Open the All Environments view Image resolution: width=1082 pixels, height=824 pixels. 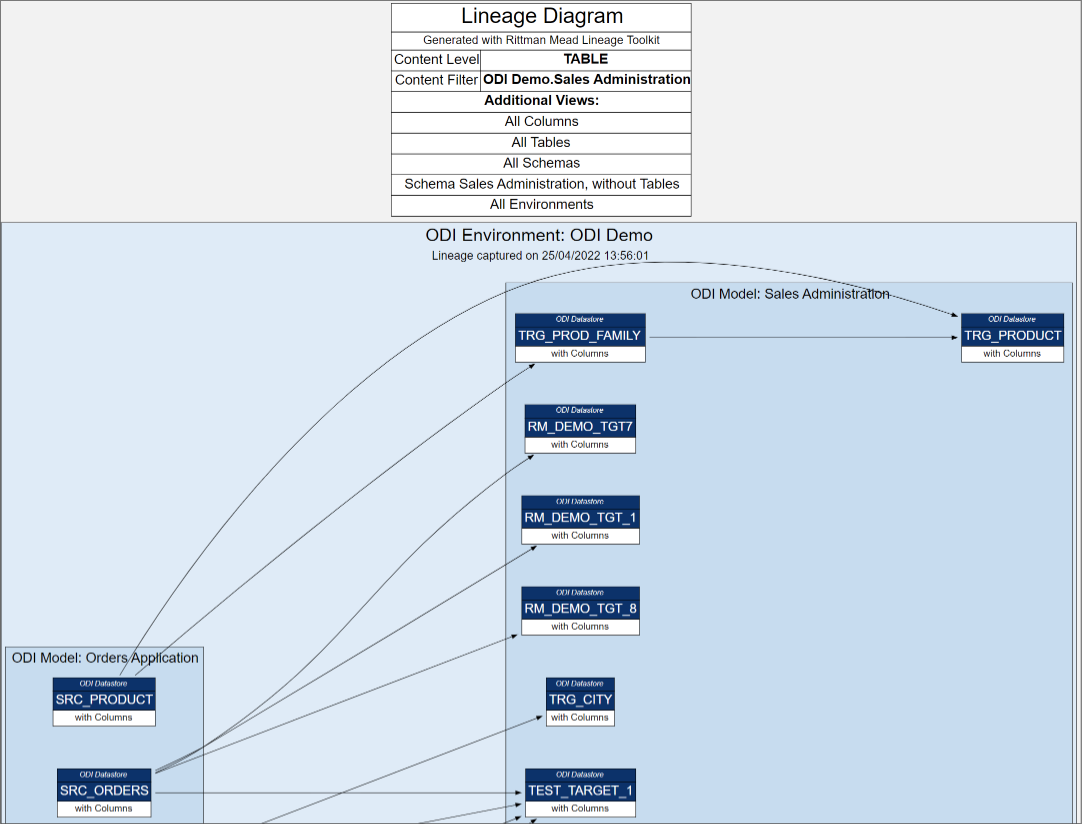pos(541,204)
